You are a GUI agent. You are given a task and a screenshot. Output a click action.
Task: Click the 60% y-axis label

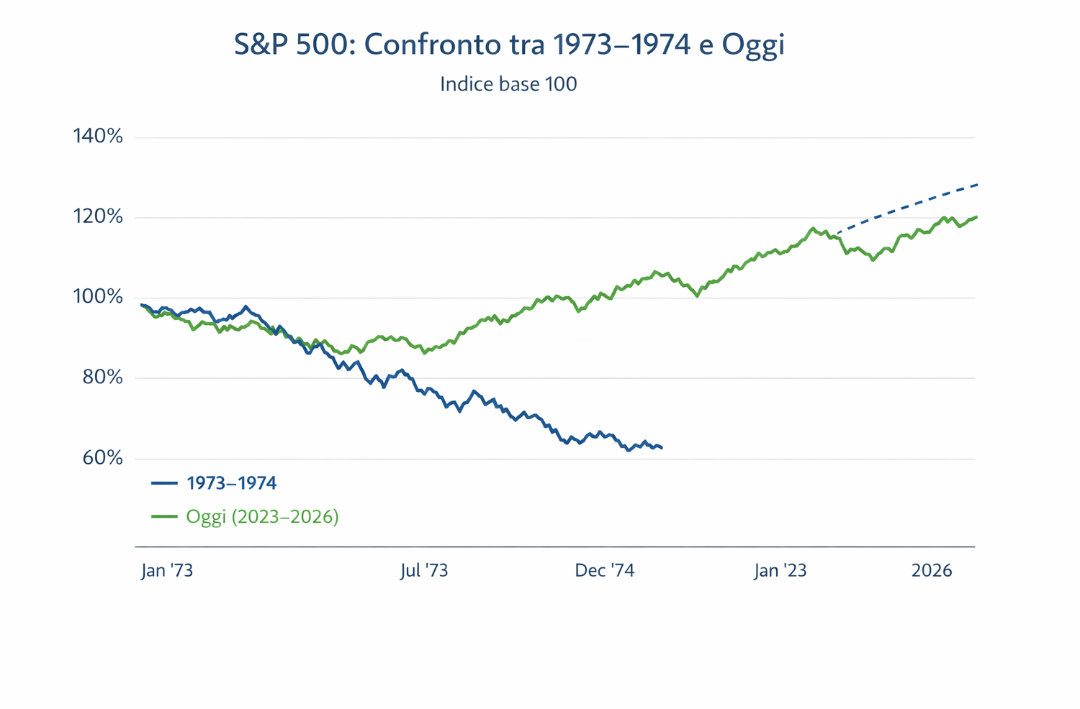point(101,458)
